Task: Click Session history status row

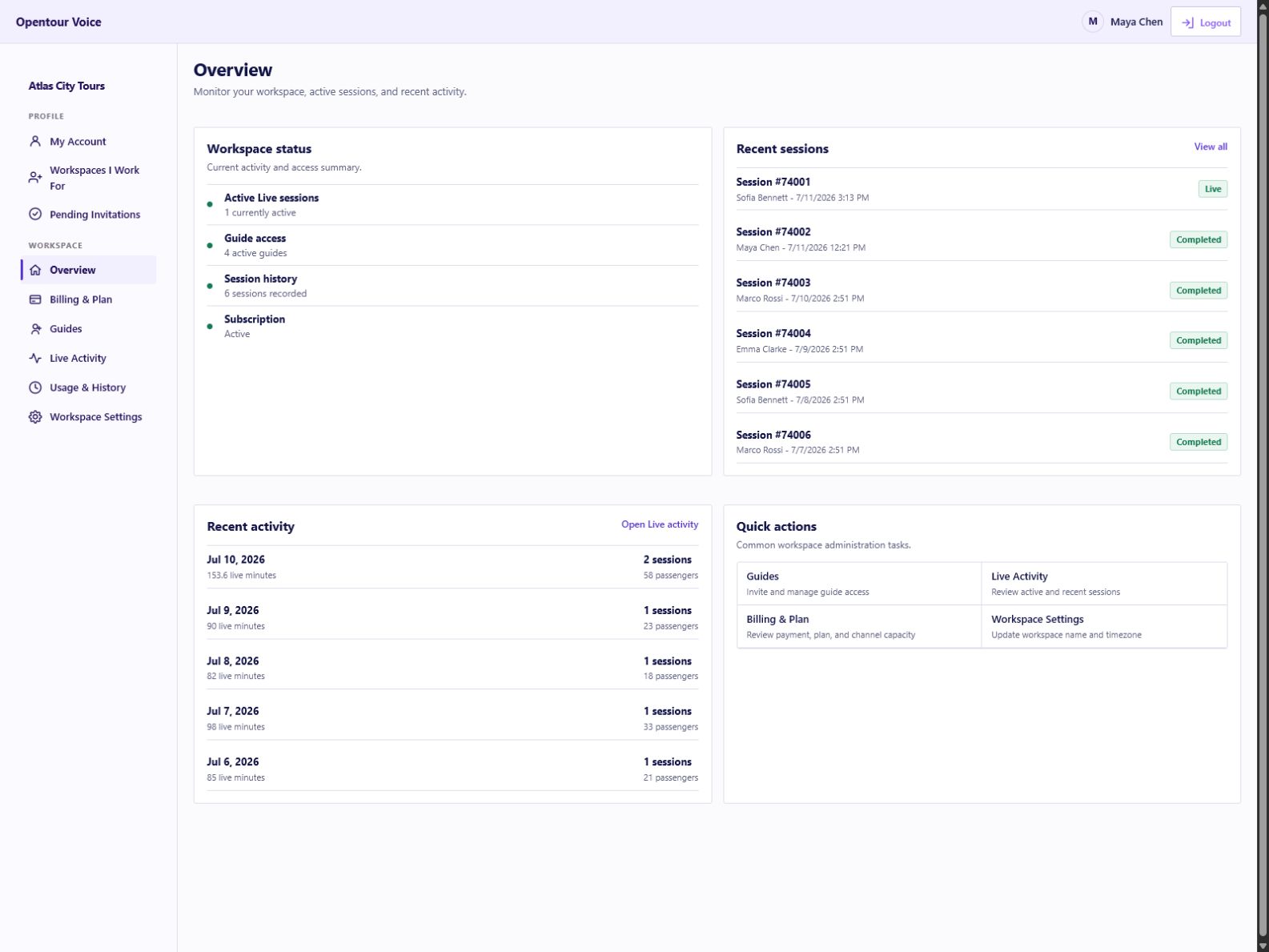Action: pos(452,286)
